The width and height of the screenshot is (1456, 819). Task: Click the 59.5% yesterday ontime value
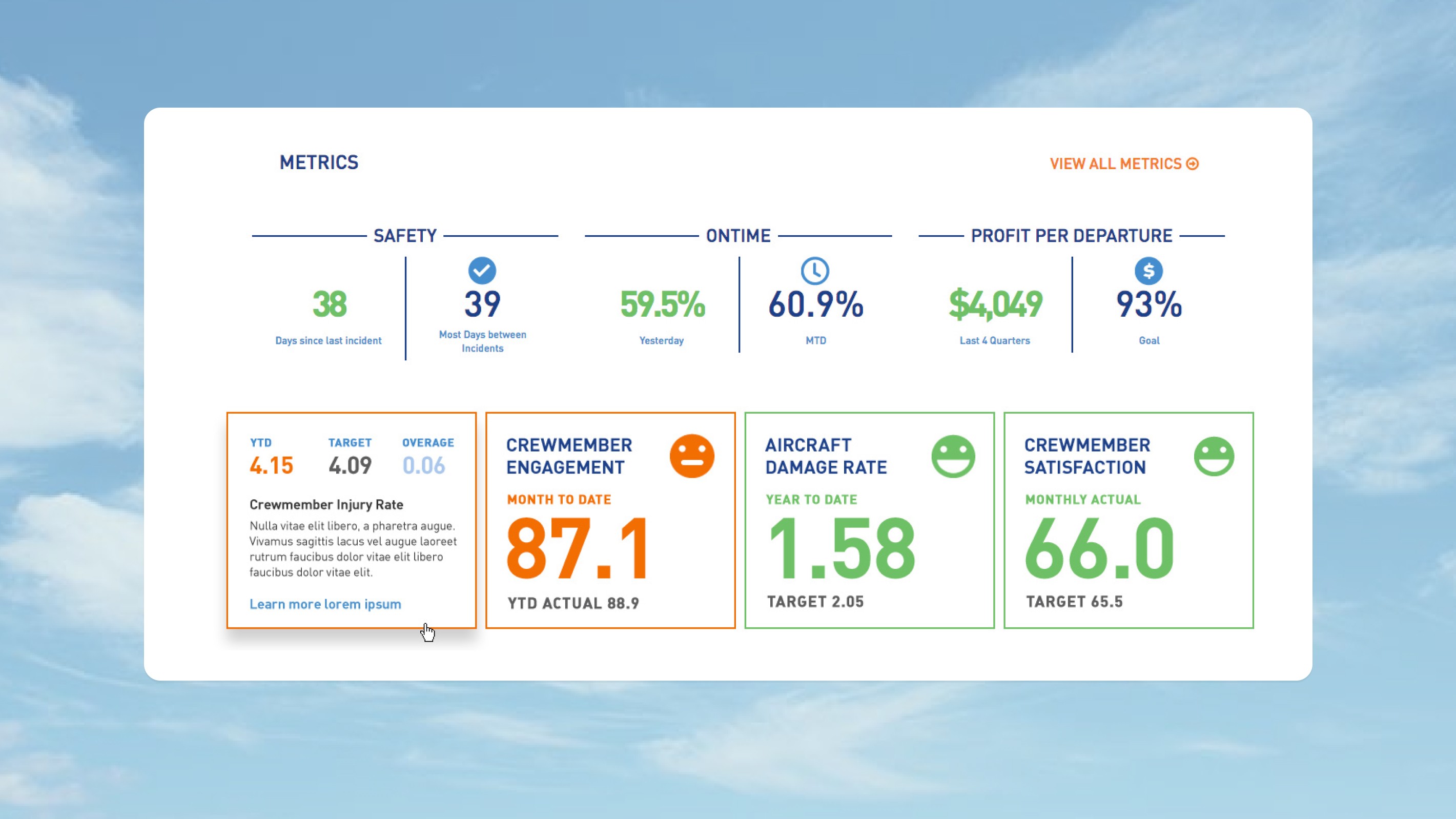coord(663,304)
